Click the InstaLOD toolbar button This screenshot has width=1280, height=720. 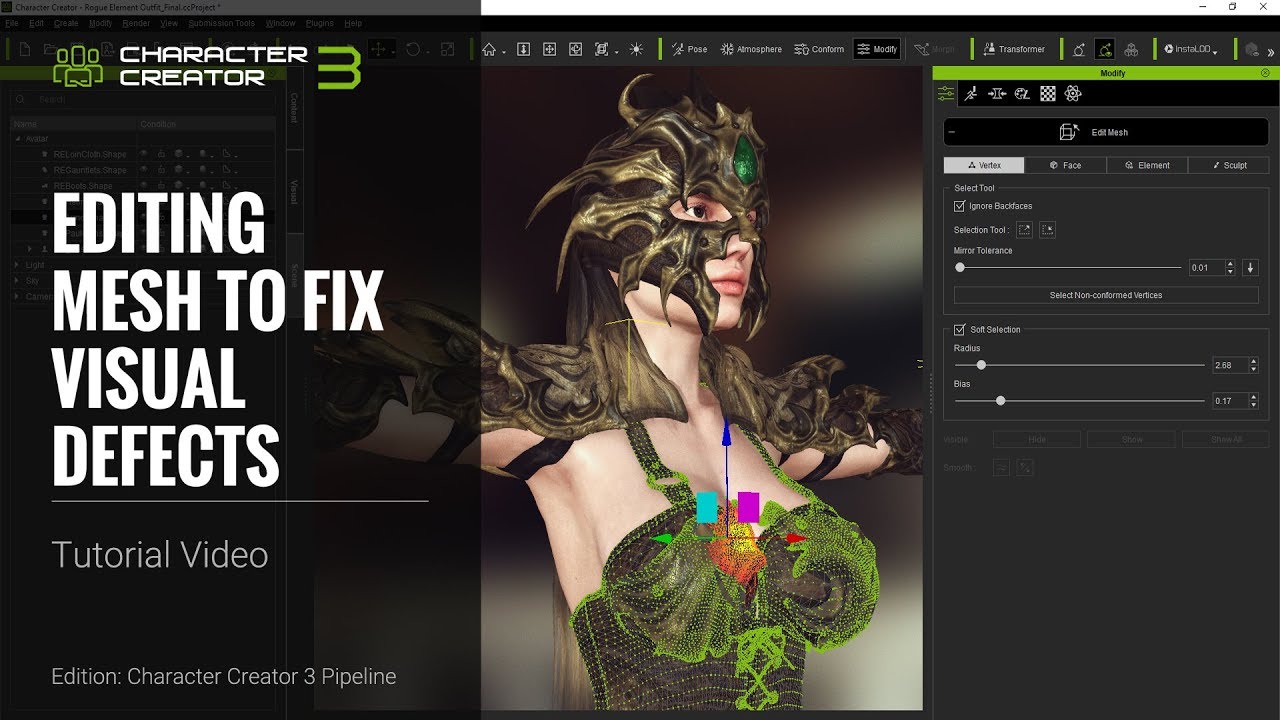[1190, 49]
